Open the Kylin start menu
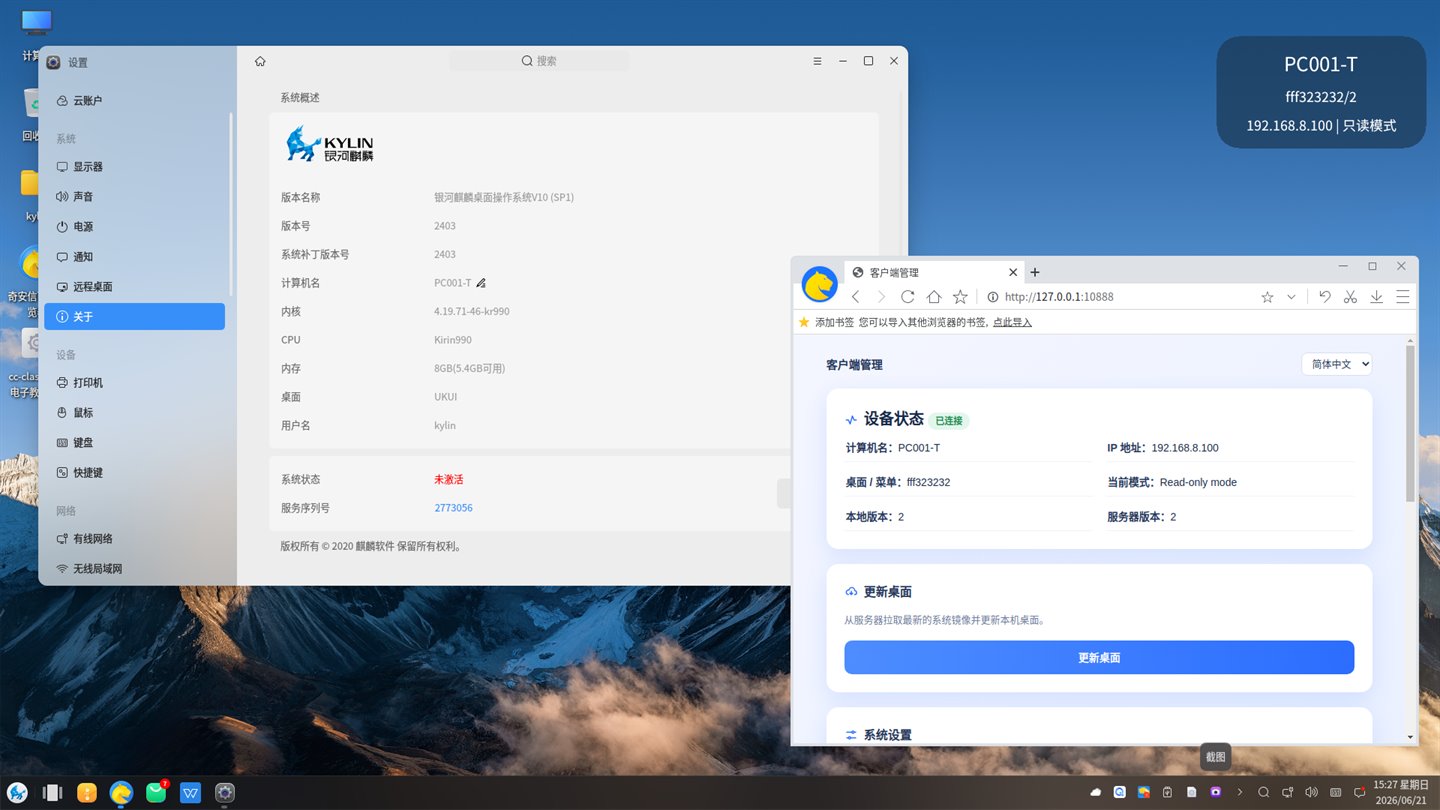1440x810 pixels. click(18, 793)
